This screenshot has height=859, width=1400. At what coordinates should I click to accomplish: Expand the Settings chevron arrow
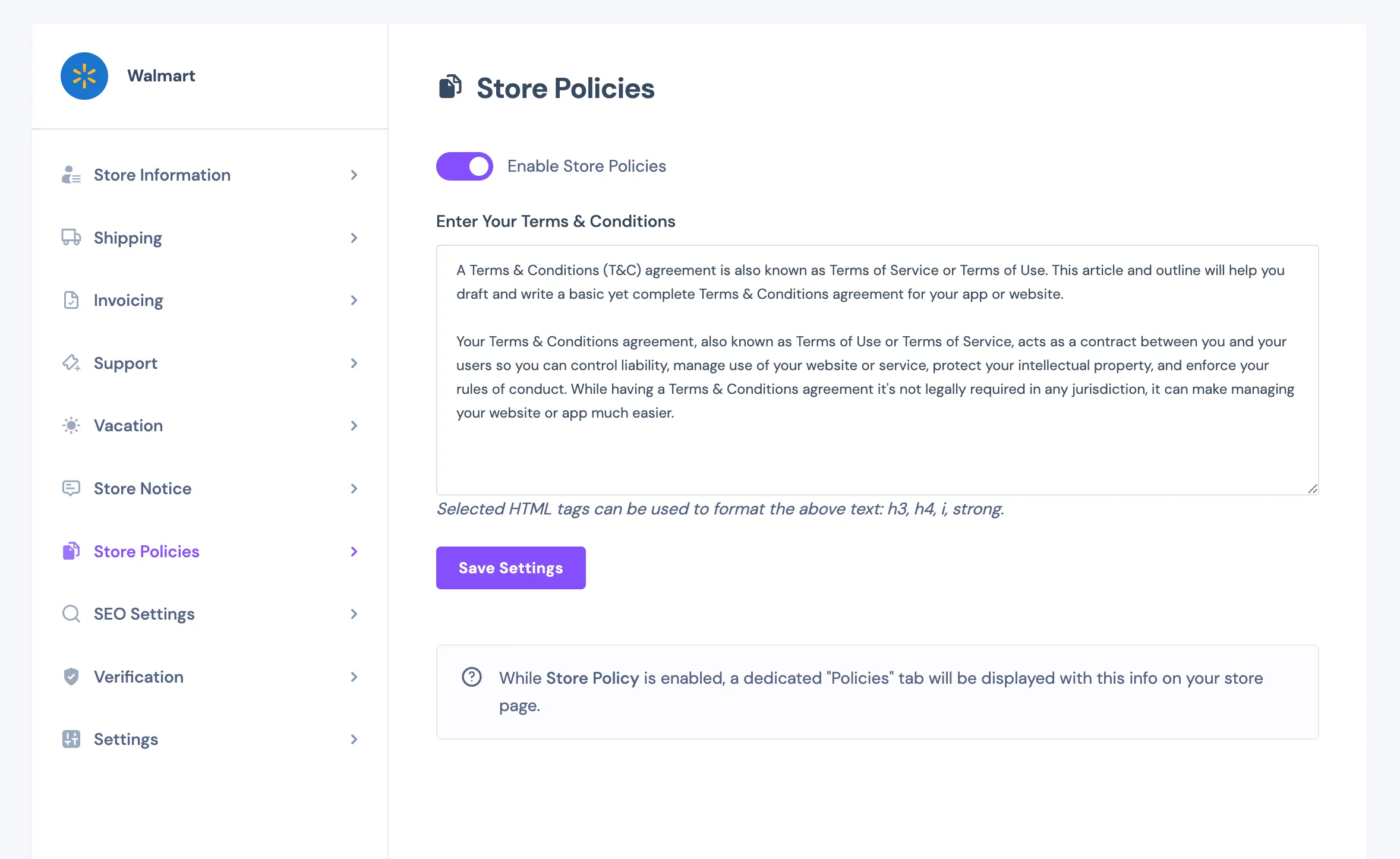click(354, 739)
